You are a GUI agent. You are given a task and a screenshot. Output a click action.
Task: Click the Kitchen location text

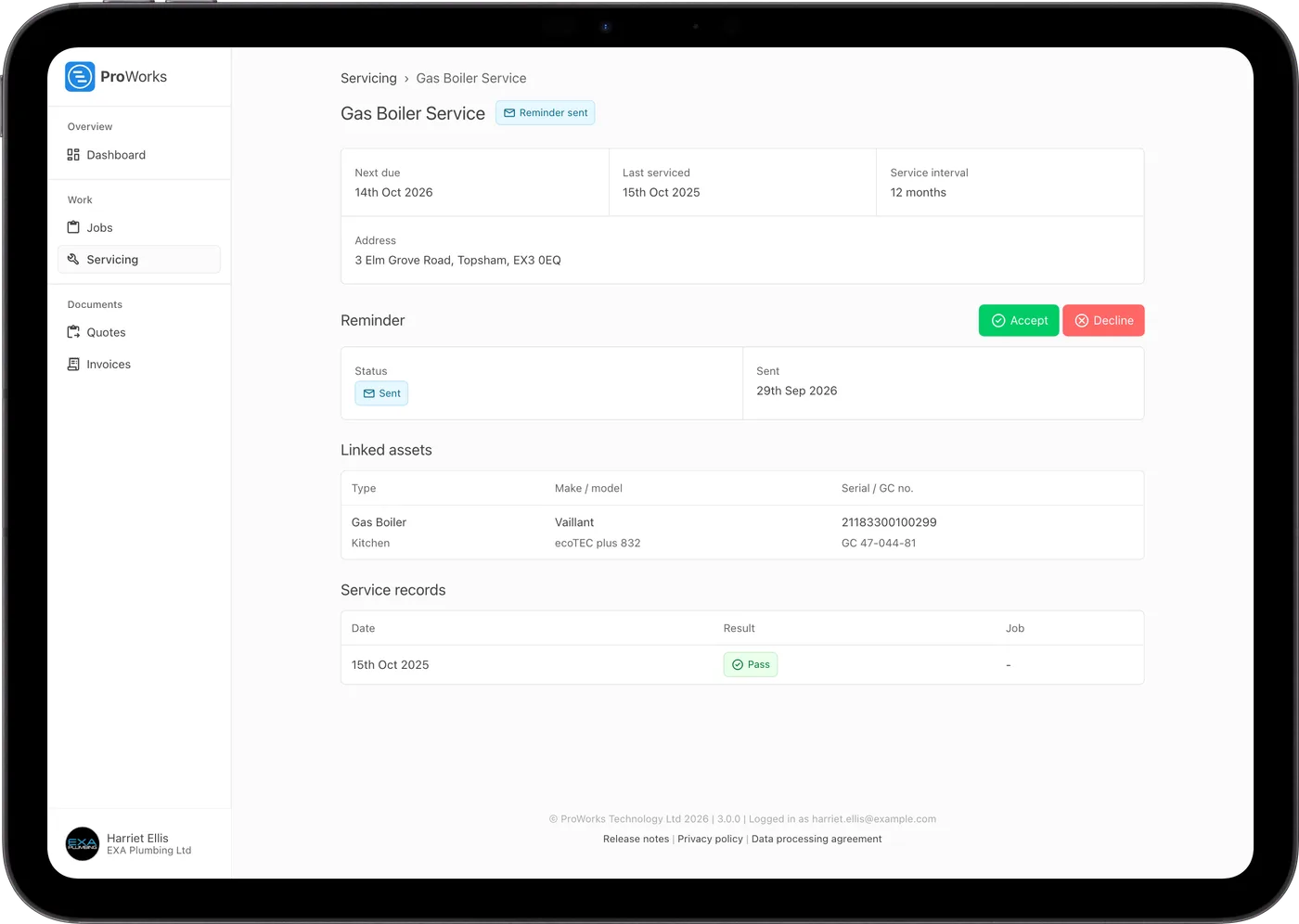tap(370, 544)
